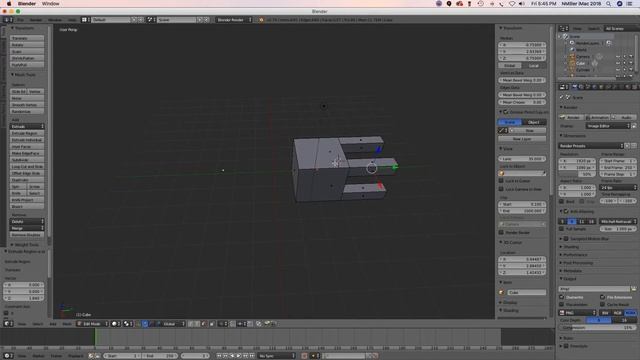The image size is (640, 360).
Task: Open the Render menu in Blender header
Action: pyautogui.click(x=36, y=20)
